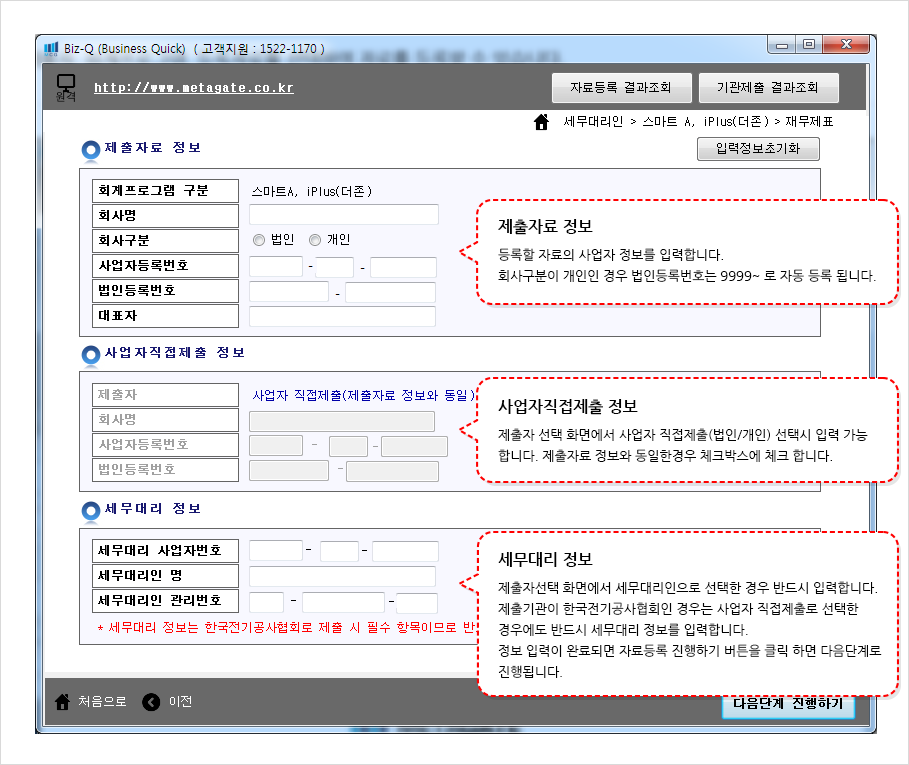This screenshot has height=765, width=909.
Task: Select the 법인 radio button
Action: 259,239
